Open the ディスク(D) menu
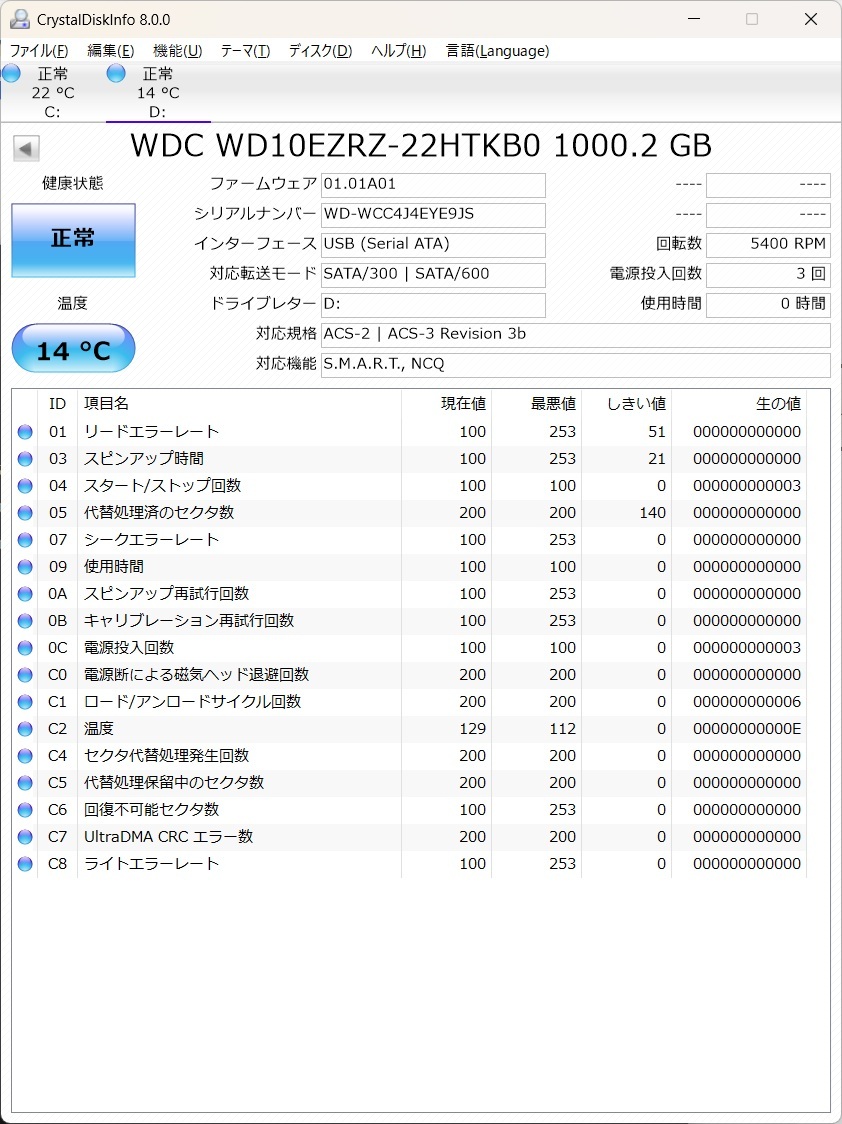This screenshot has width=842, height=1124. pyautogui.click(x=320, y=51)
